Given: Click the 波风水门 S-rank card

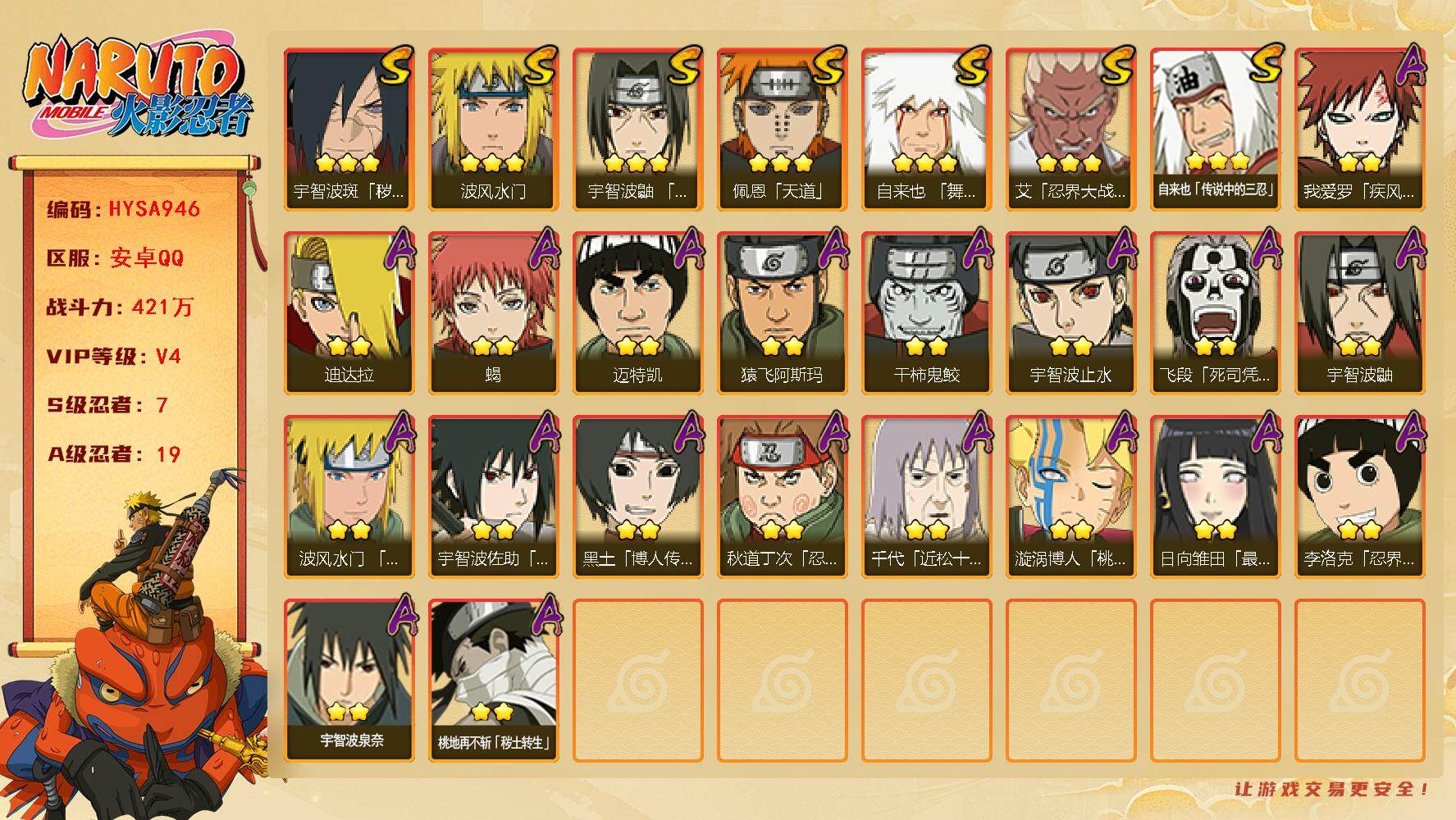Looking at the screenshot, I should coord(494,129).
